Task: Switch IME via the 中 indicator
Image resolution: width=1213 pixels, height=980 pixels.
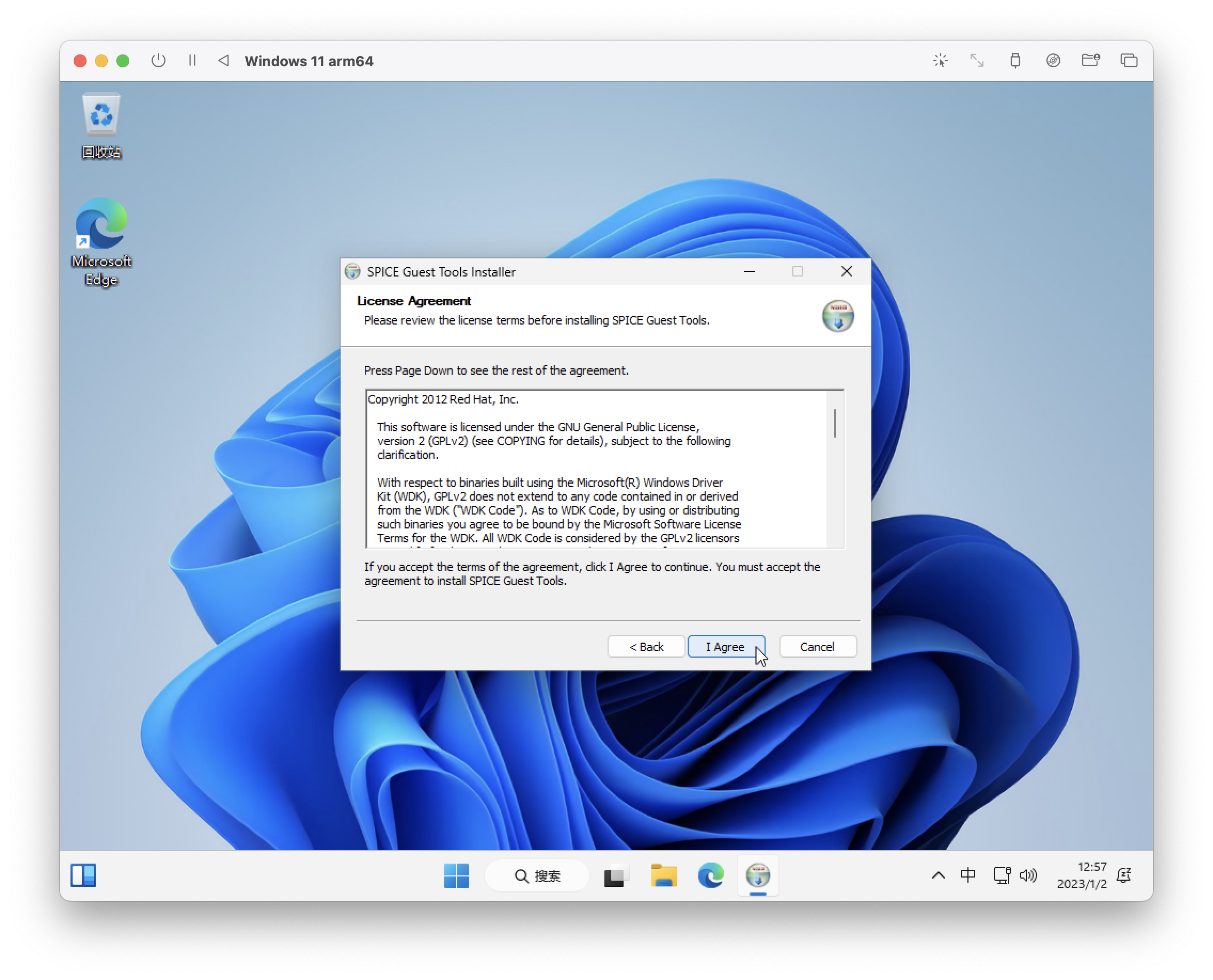Action: tap(968, 875)
